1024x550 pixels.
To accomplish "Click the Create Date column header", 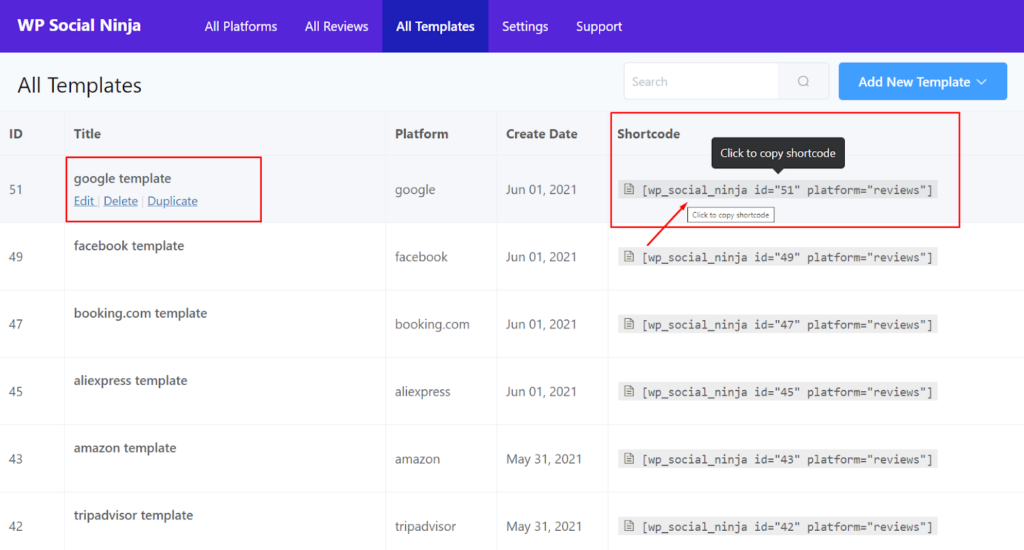I will pos(541,134).
